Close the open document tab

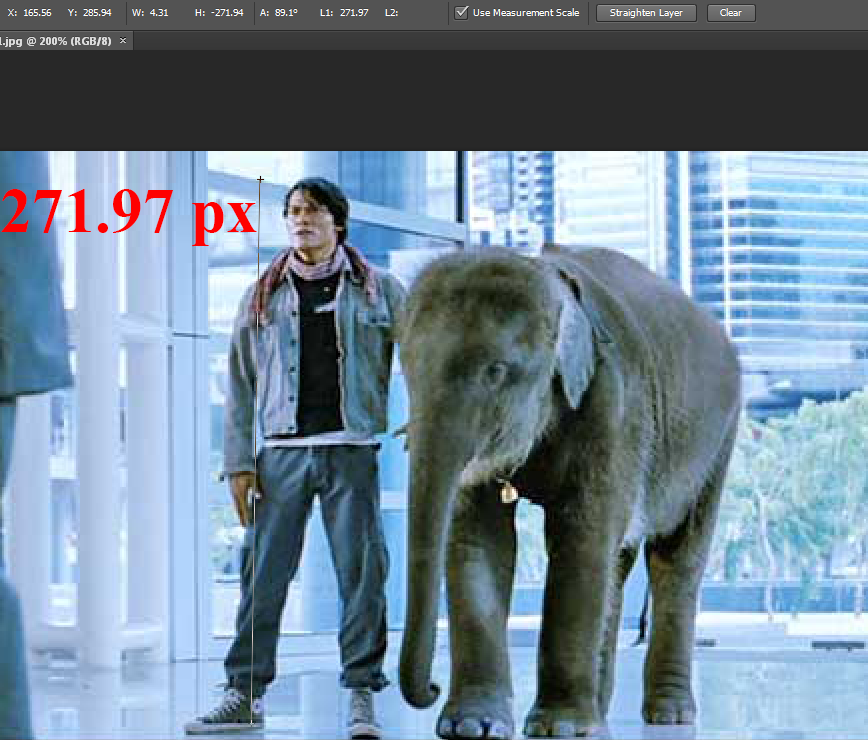point(123,41)
